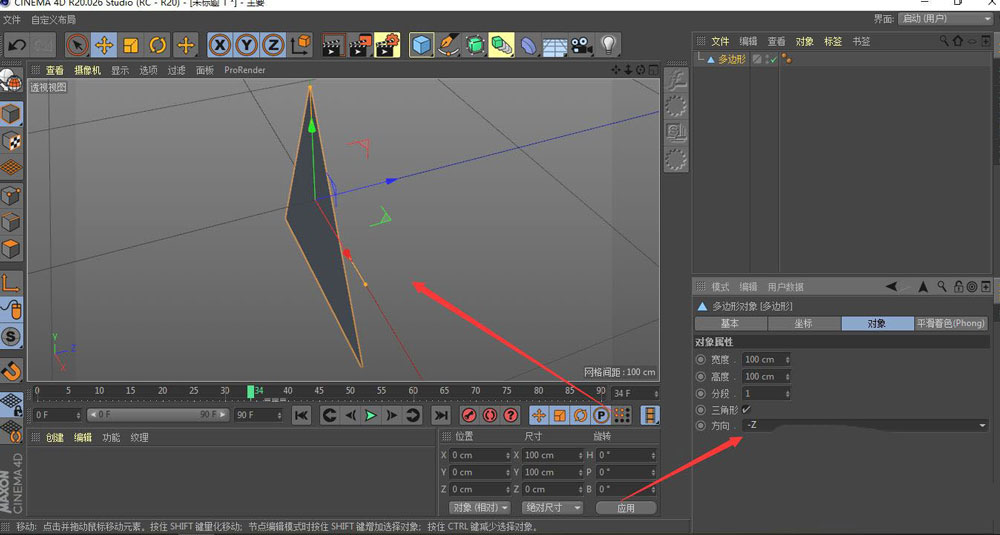This screenshot has width=1000, height=535.
Task: Select the Scale tool
Action: tap(131, 45)
